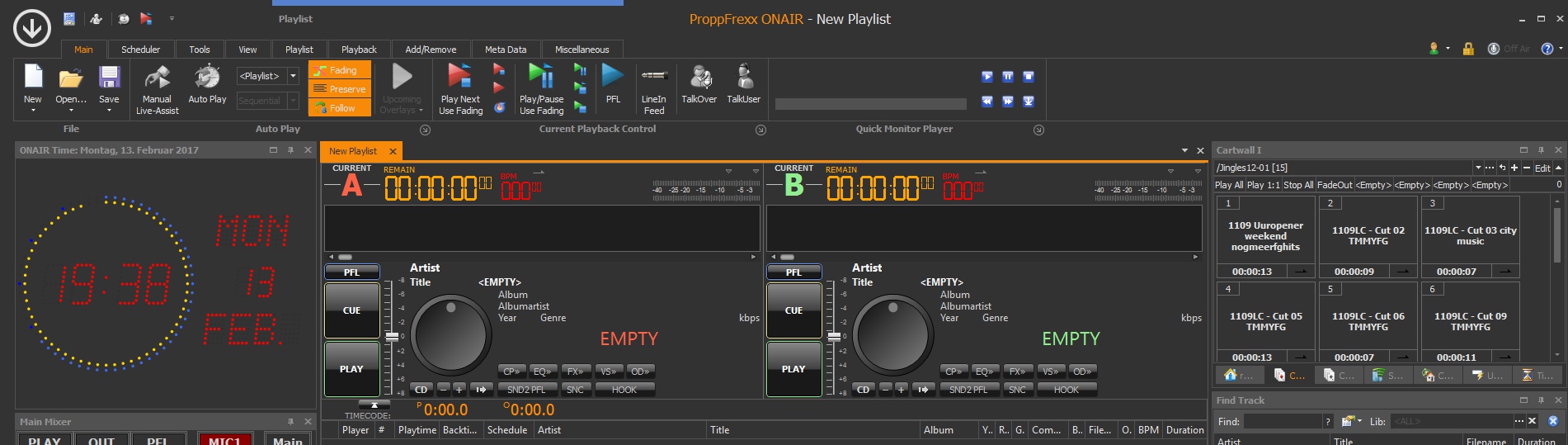This screenshot has height=445, width=1568.
Task: Toggle the Follow option
Action: (340, 108)
